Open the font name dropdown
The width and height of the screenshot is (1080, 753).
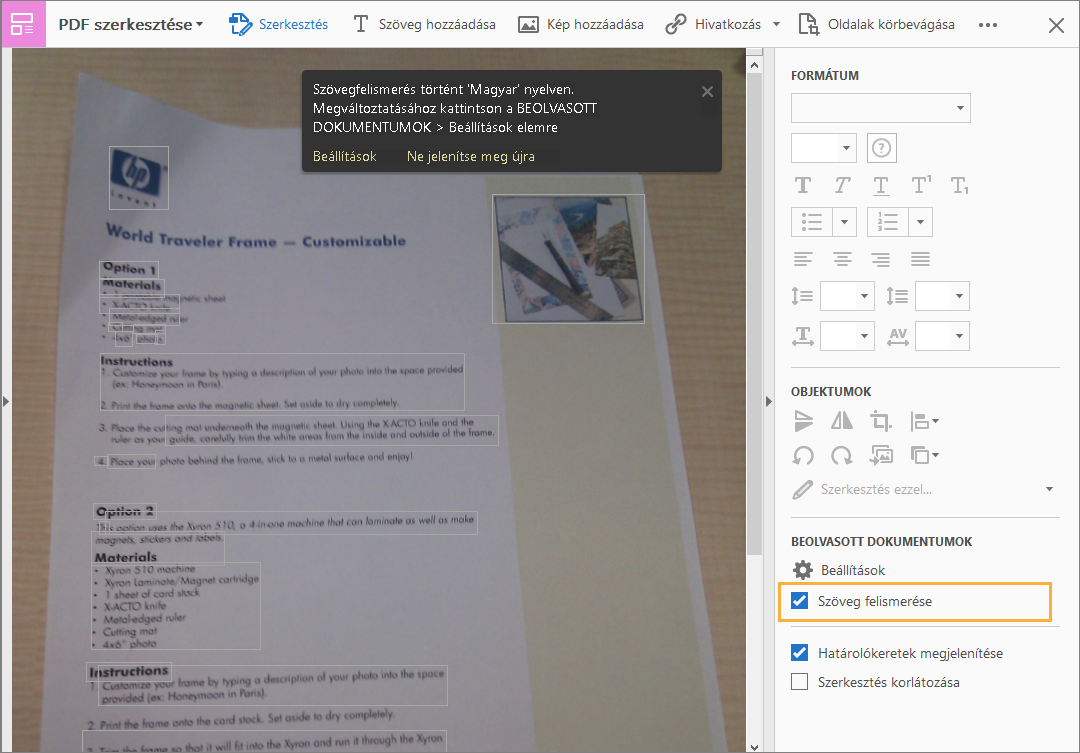880,108
